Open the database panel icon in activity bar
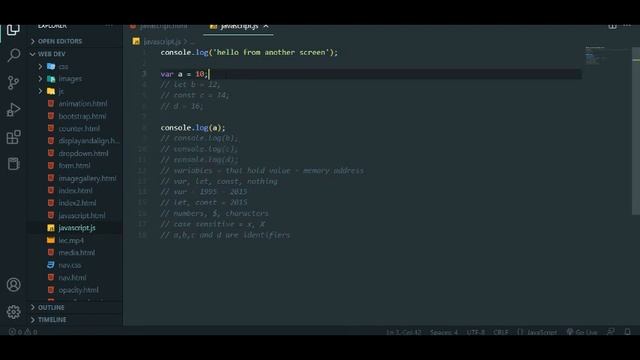 pos(13,164)
